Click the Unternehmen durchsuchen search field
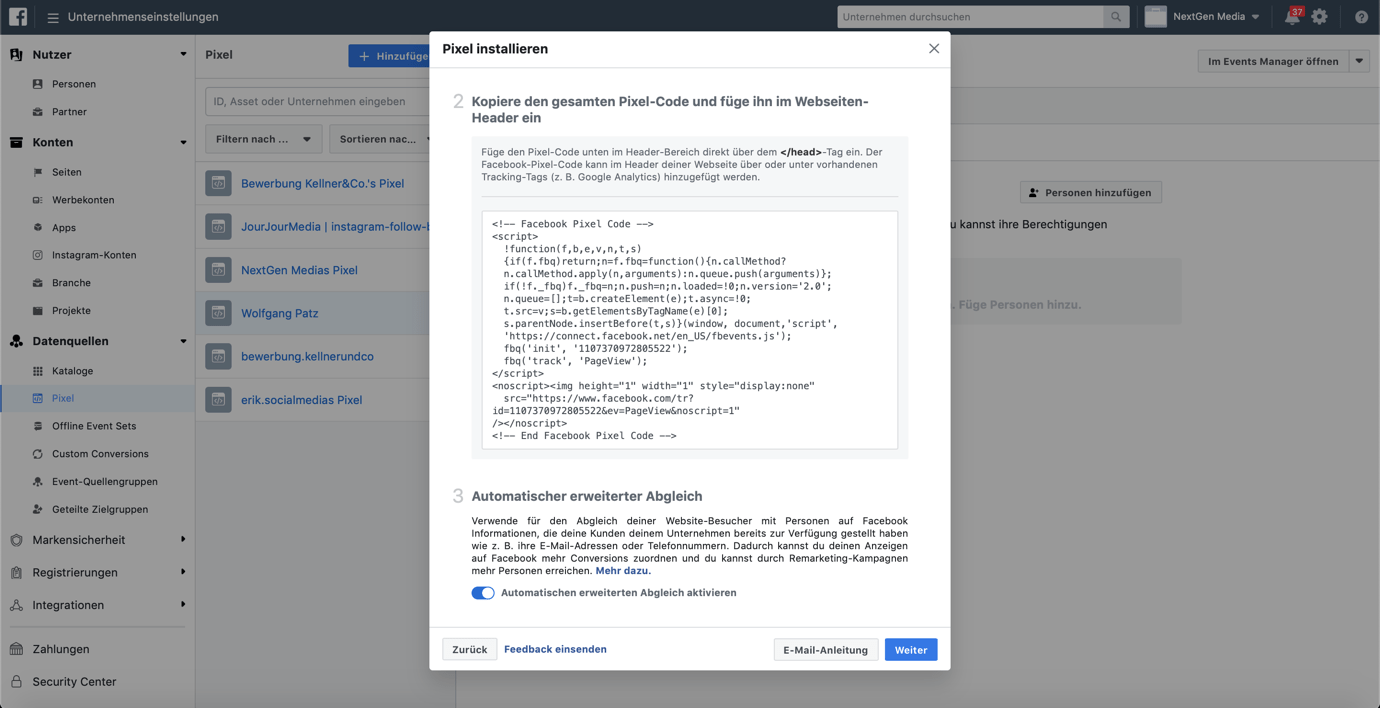The height and width of the screenshot is (708, 1380). (x=971, y=17)
